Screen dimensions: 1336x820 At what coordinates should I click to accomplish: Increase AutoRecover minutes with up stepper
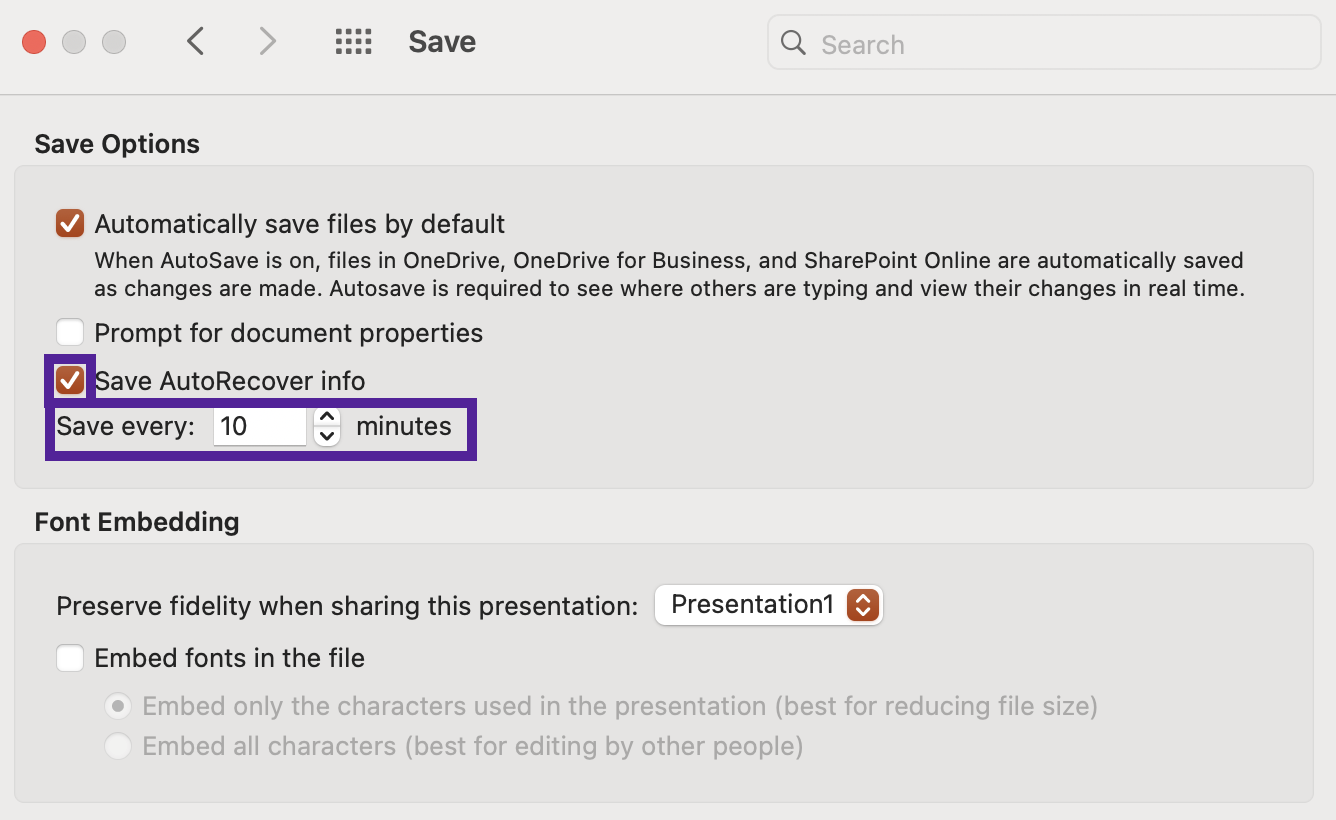click(x=327, y=417)
